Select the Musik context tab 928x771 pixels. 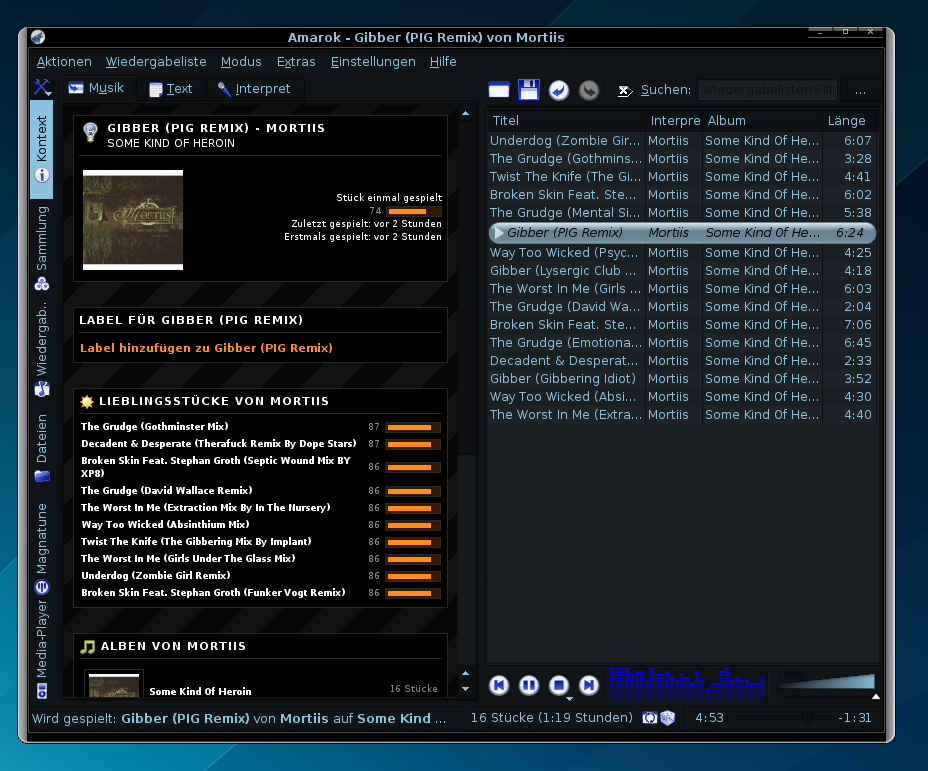click(96, 88)
